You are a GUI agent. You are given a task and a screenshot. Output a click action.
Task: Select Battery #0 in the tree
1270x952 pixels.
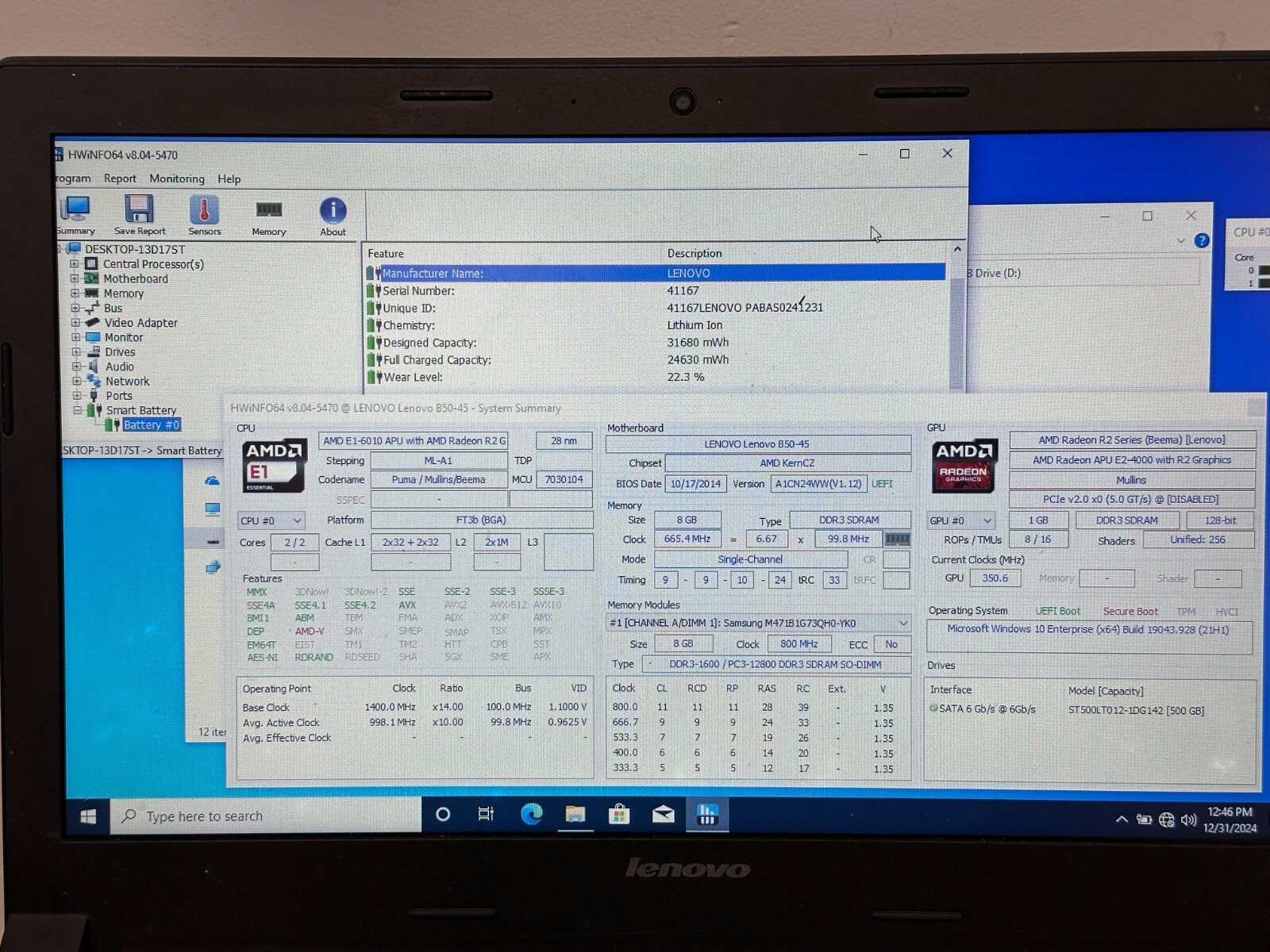click(x=152, y=424)
